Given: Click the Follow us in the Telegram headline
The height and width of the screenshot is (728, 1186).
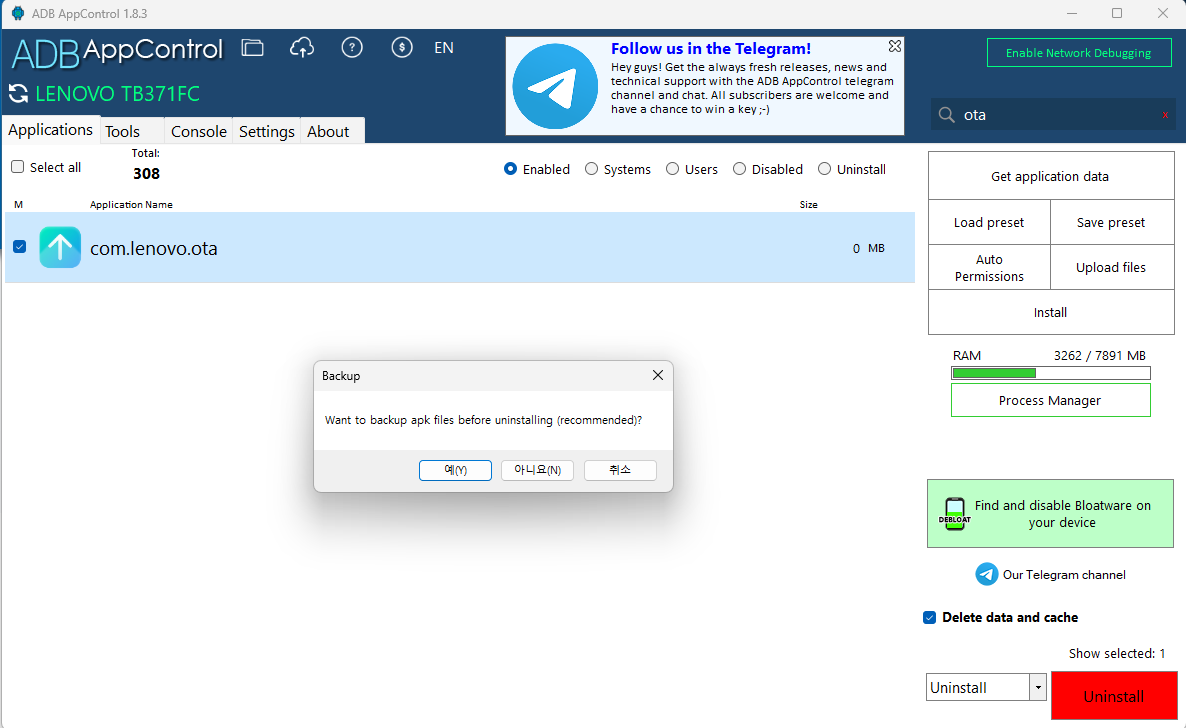Looking at the screenshot, I should point(711,48).
